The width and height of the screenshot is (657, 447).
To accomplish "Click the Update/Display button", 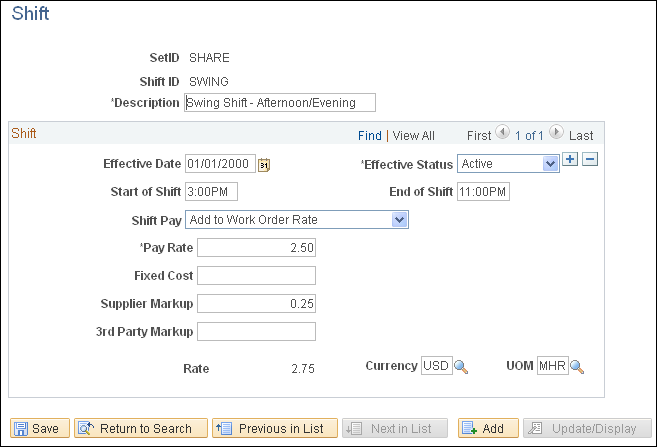I will click(587, 428).
